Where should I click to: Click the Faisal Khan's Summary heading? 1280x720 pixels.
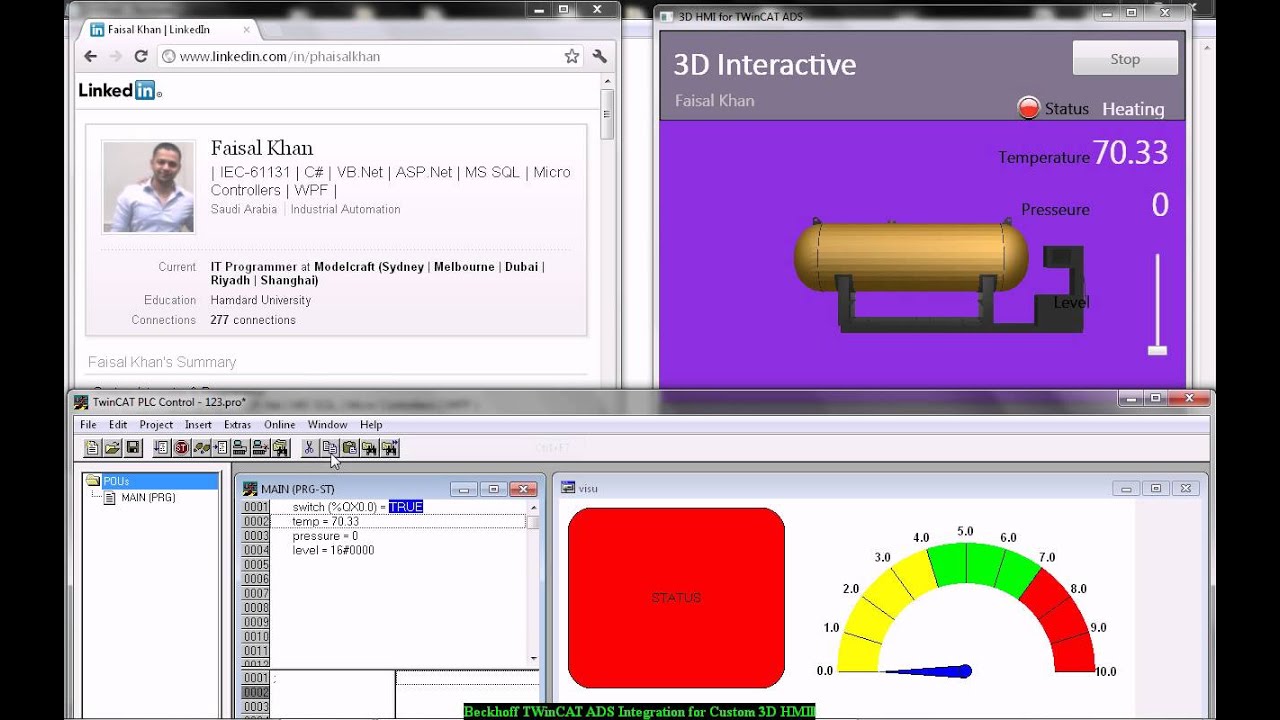pos(162,362)
